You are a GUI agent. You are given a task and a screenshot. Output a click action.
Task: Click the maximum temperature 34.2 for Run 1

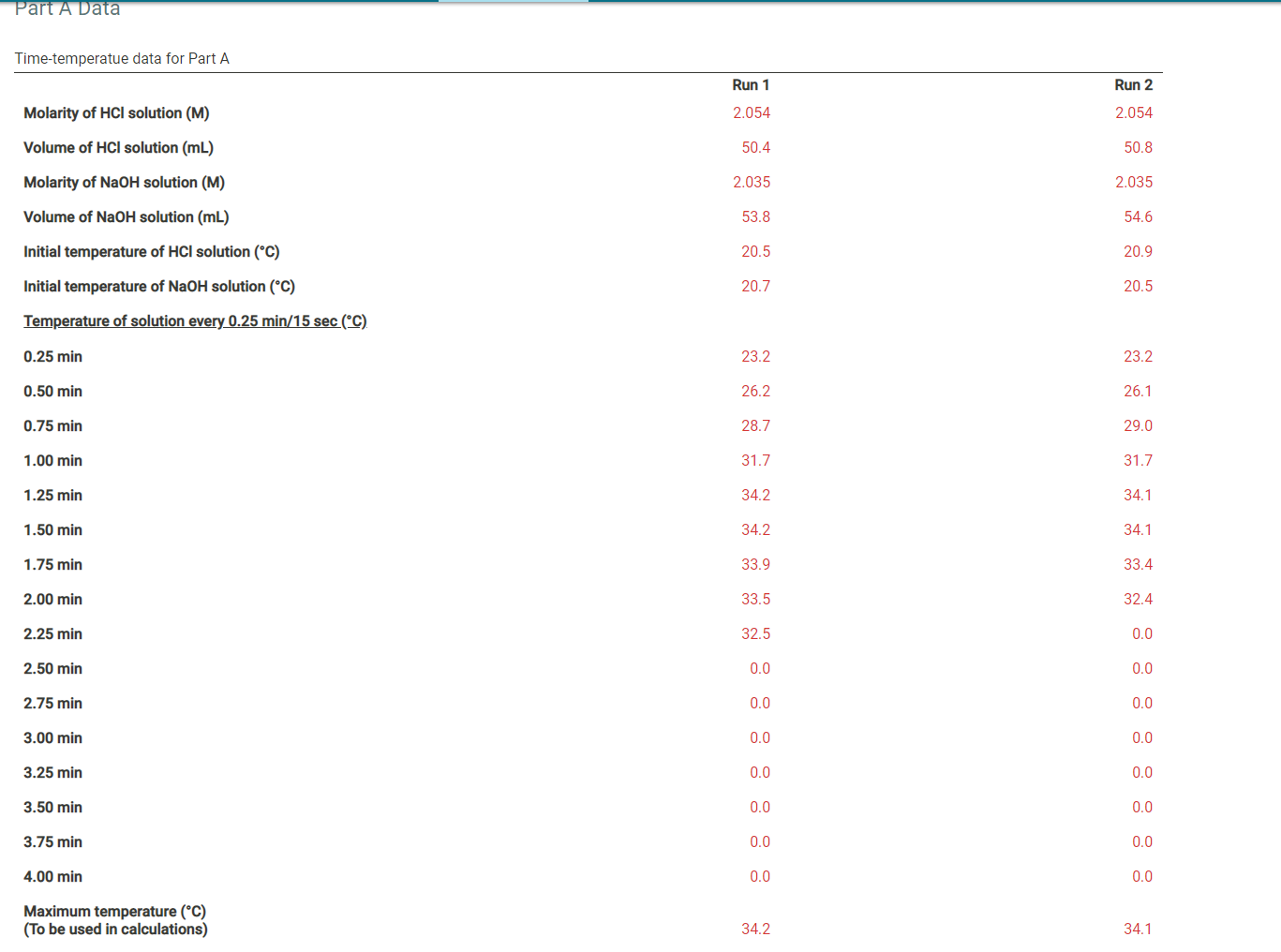[x=755, y=929]
